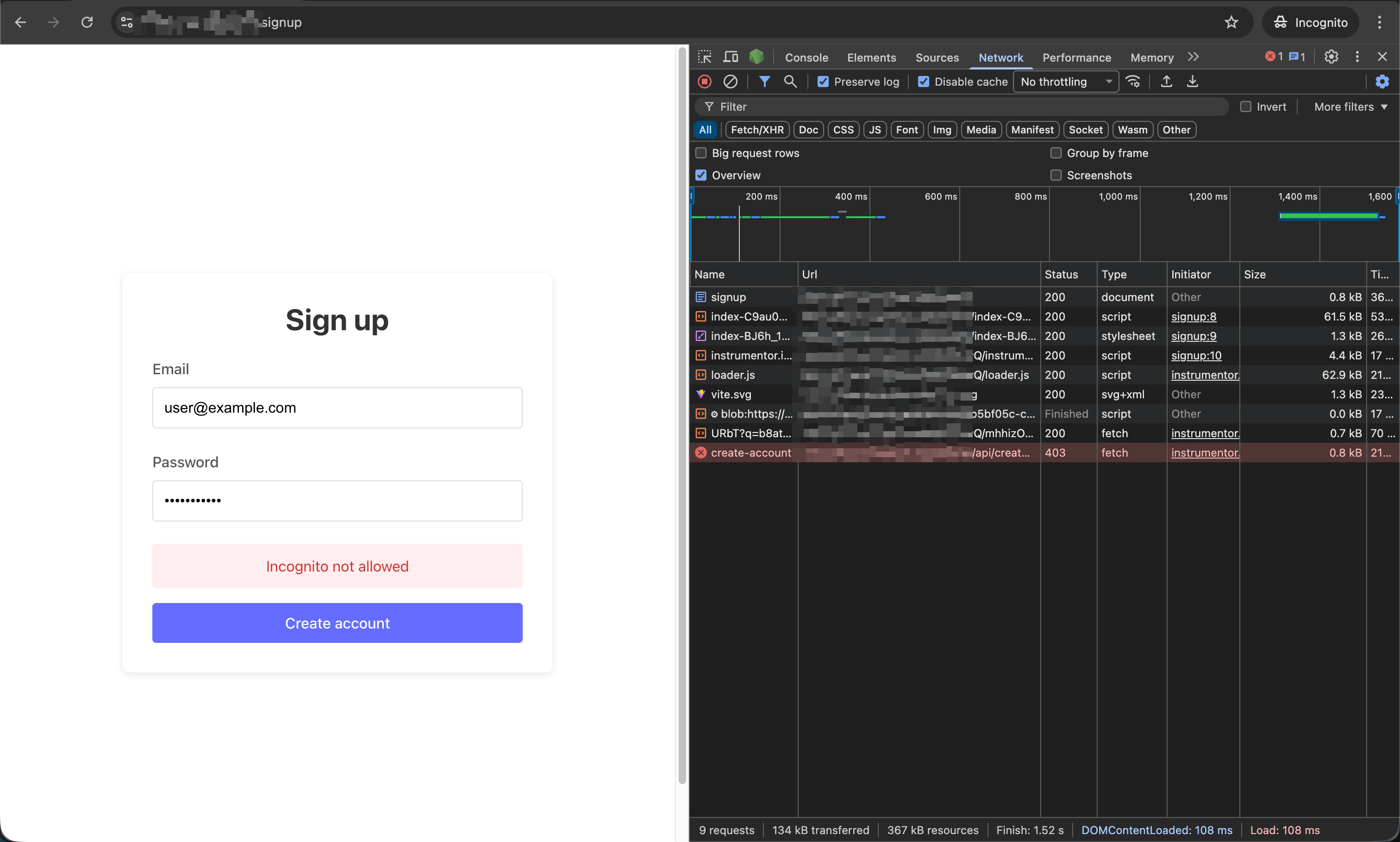Open the signup:8 initiator link

coord(1194,317)
